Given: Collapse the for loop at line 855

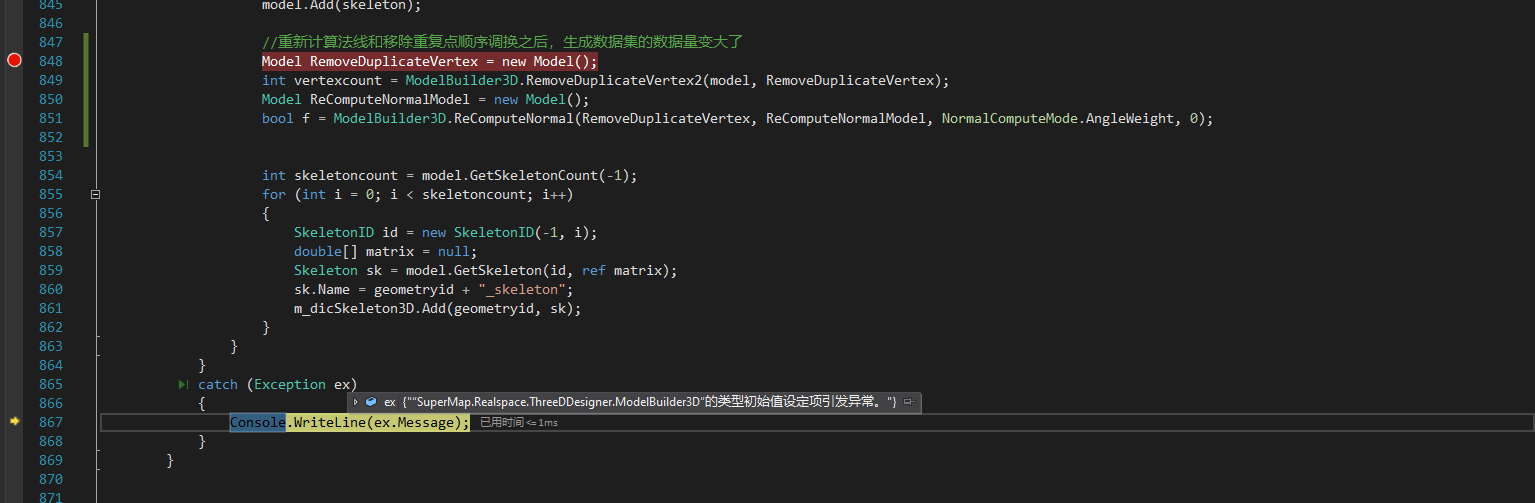Looking at the screenshot, I should coord(95,194).
